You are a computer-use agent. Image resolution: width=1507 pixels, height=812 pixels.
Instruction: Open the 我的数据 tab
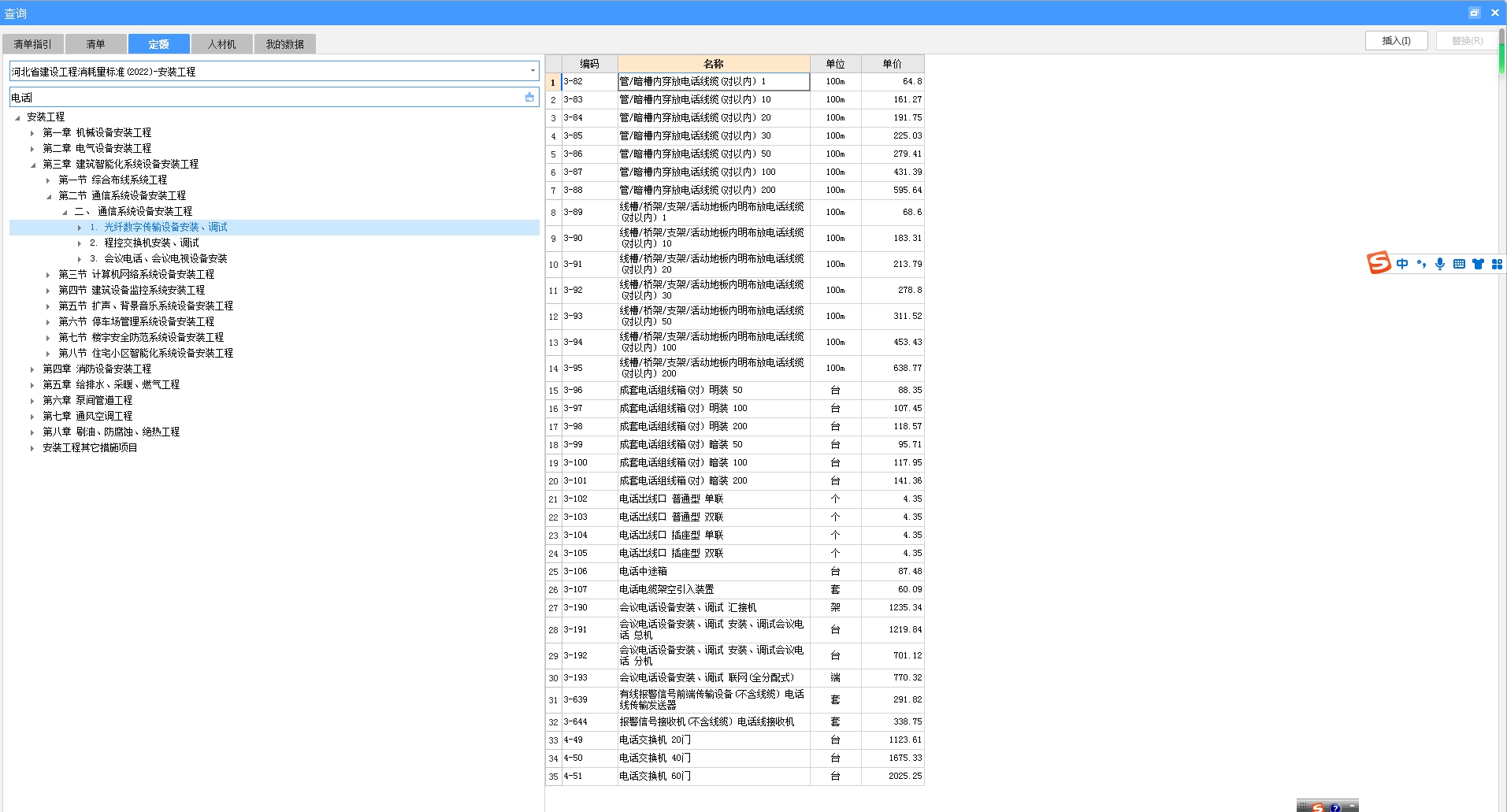click(284, 44)
